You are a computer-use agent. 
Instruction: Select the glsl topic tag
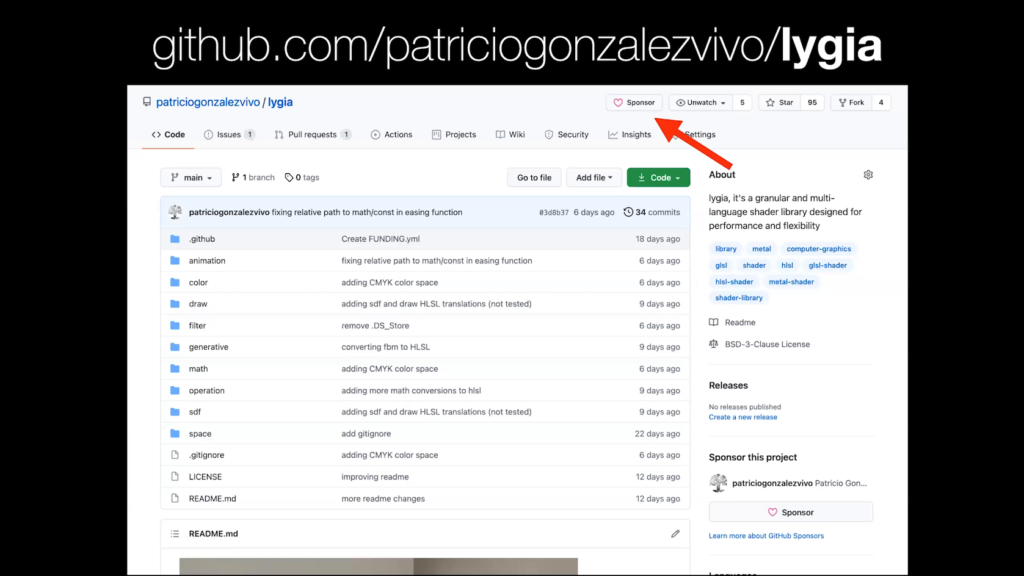click(721, 265)
